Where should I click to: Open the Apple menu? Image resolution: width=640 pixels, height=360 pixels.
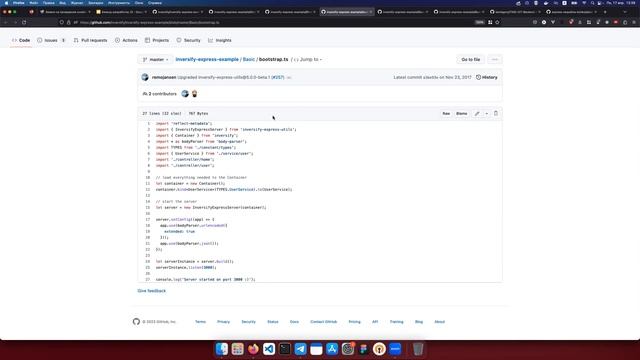pos(6,3)
